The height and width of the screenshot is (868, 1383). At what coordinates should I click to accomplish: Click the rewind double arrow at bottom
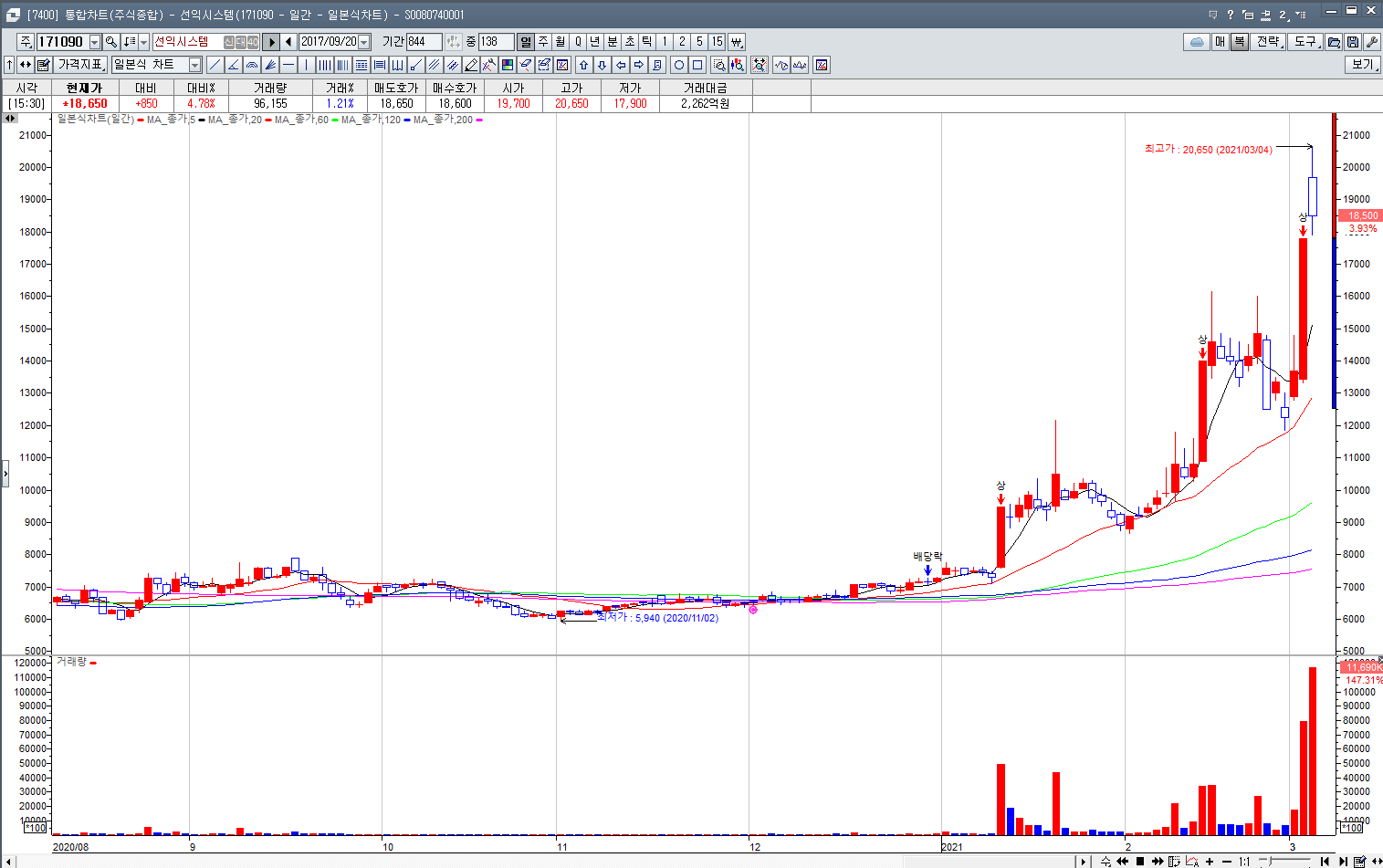[1122, 861]
